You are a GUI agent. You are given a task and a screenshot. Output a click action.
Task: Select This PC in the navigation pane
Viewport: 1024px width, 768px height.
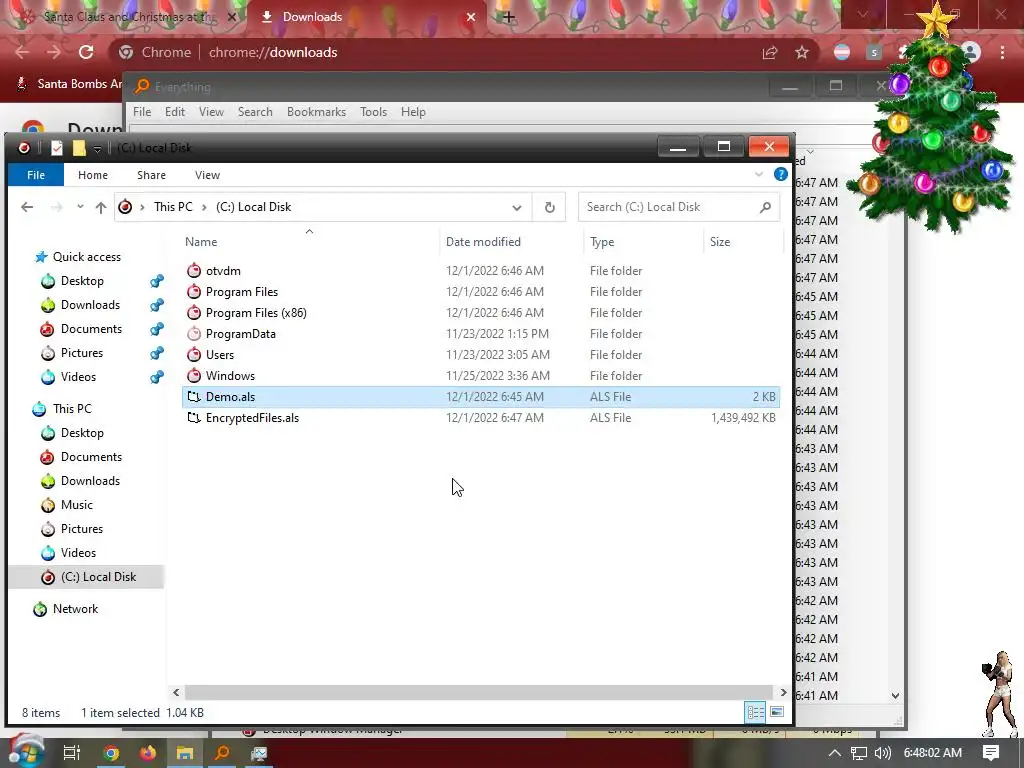[72, 409]
